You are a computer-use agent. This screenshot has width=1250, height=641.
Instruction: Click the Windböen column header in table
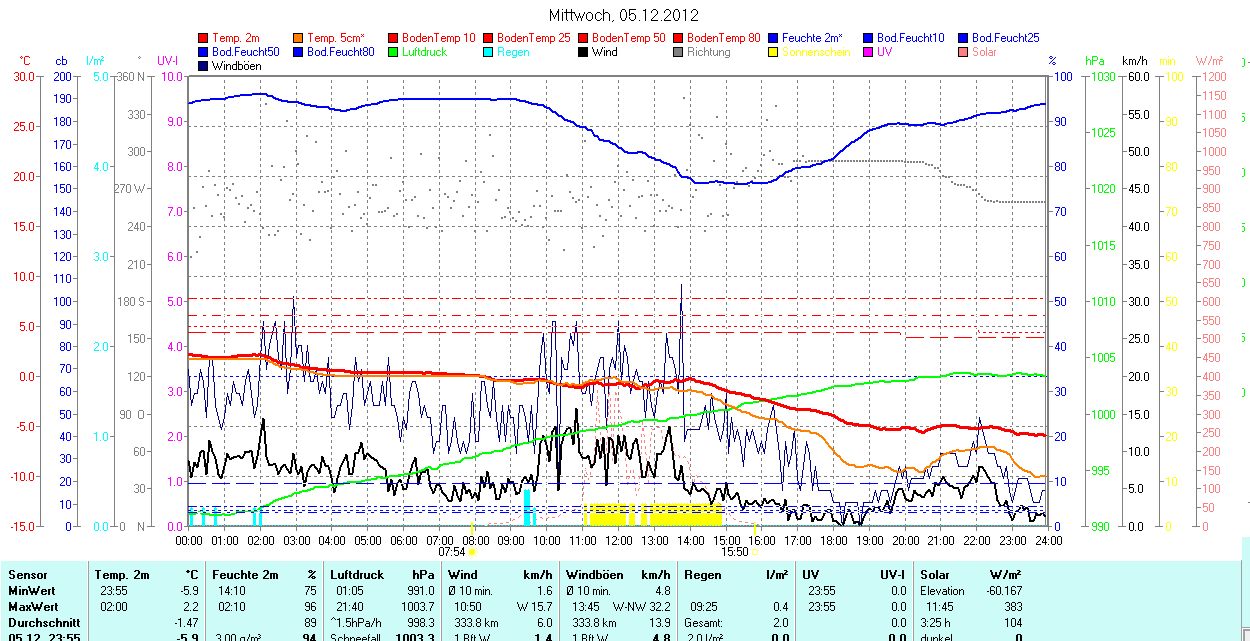(594, 575)
